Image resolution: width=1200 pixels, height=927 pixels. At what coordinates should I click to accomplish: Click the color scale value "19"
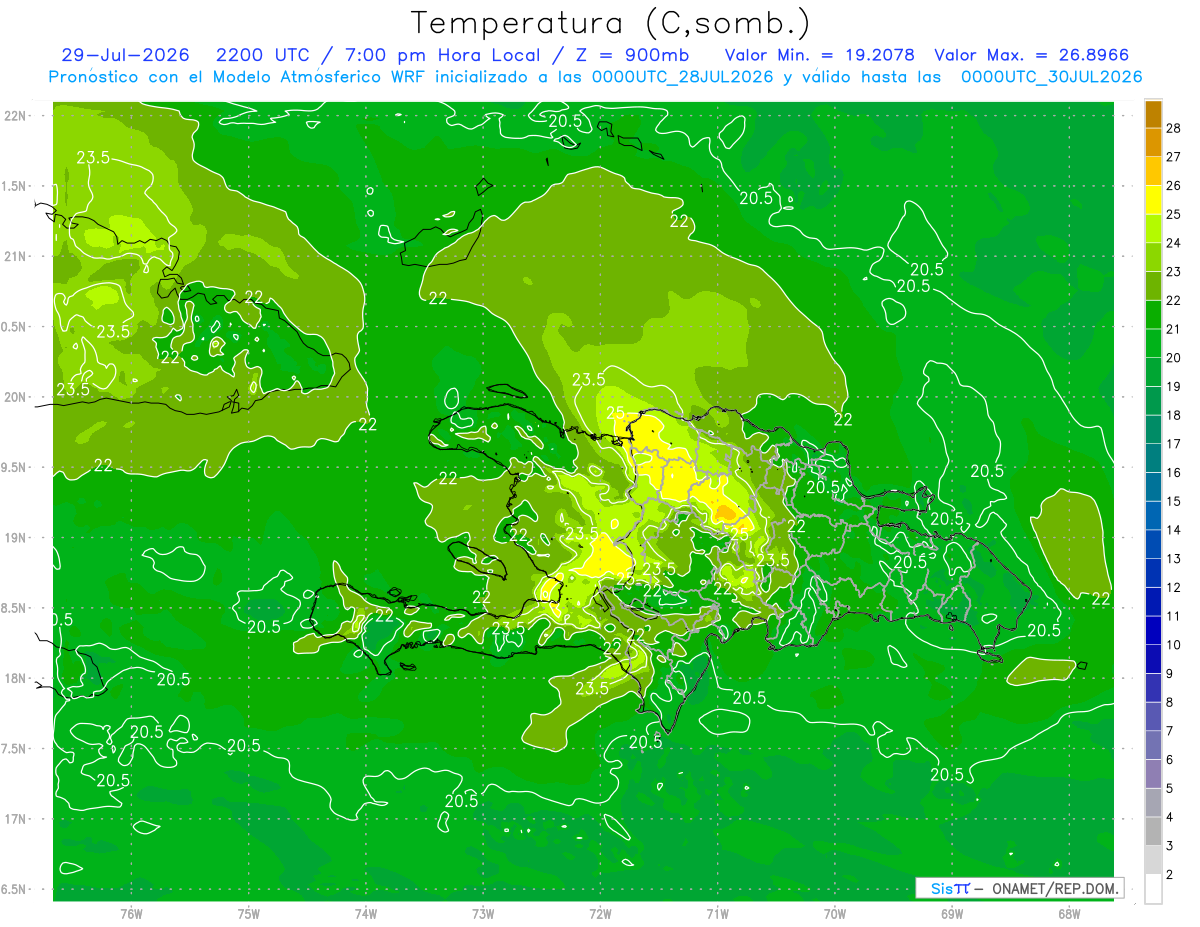(x=1173, y=386)
